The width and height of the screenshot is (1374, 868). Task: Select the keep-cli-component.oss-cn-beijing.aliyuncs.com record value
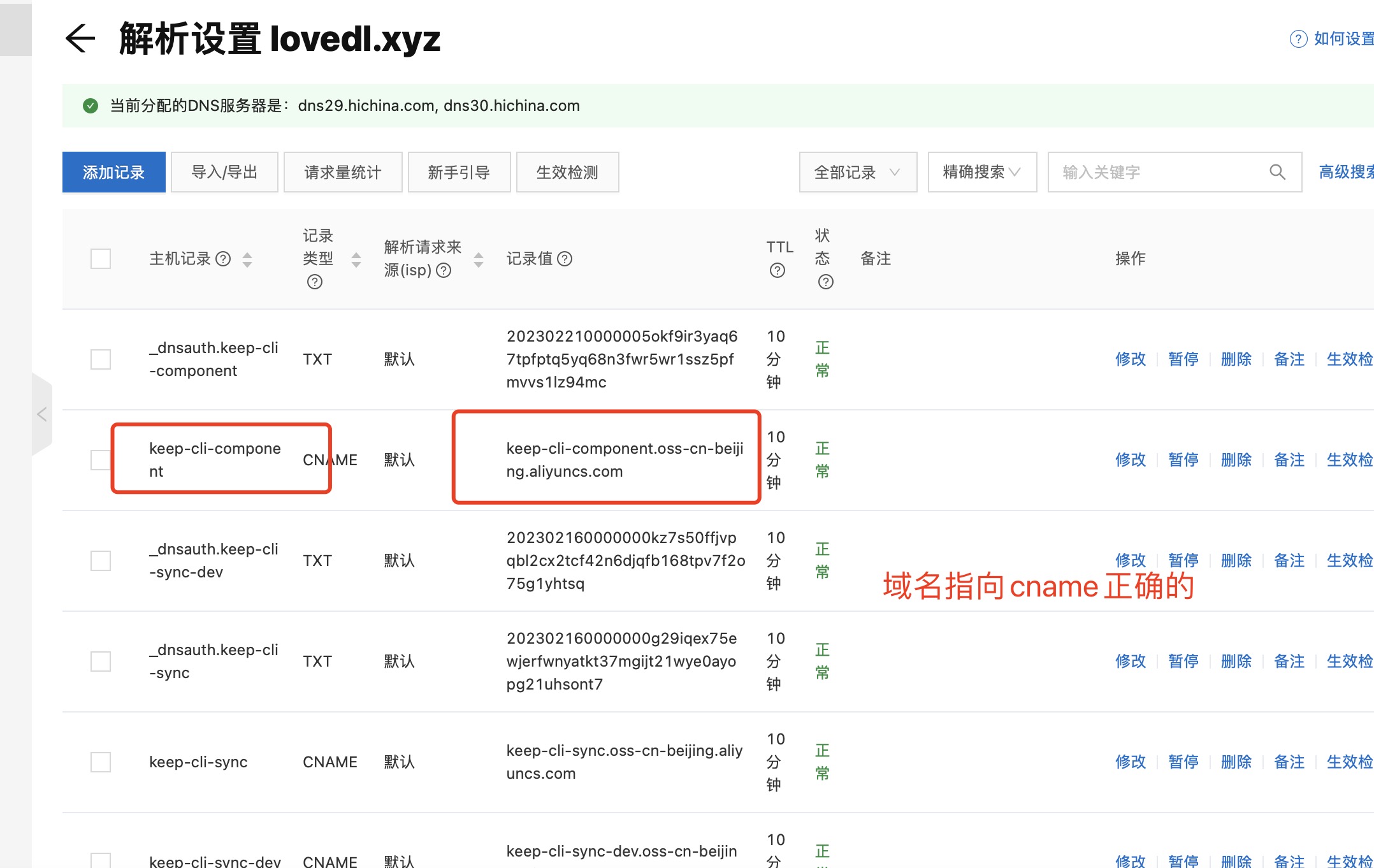click(625, 460)
